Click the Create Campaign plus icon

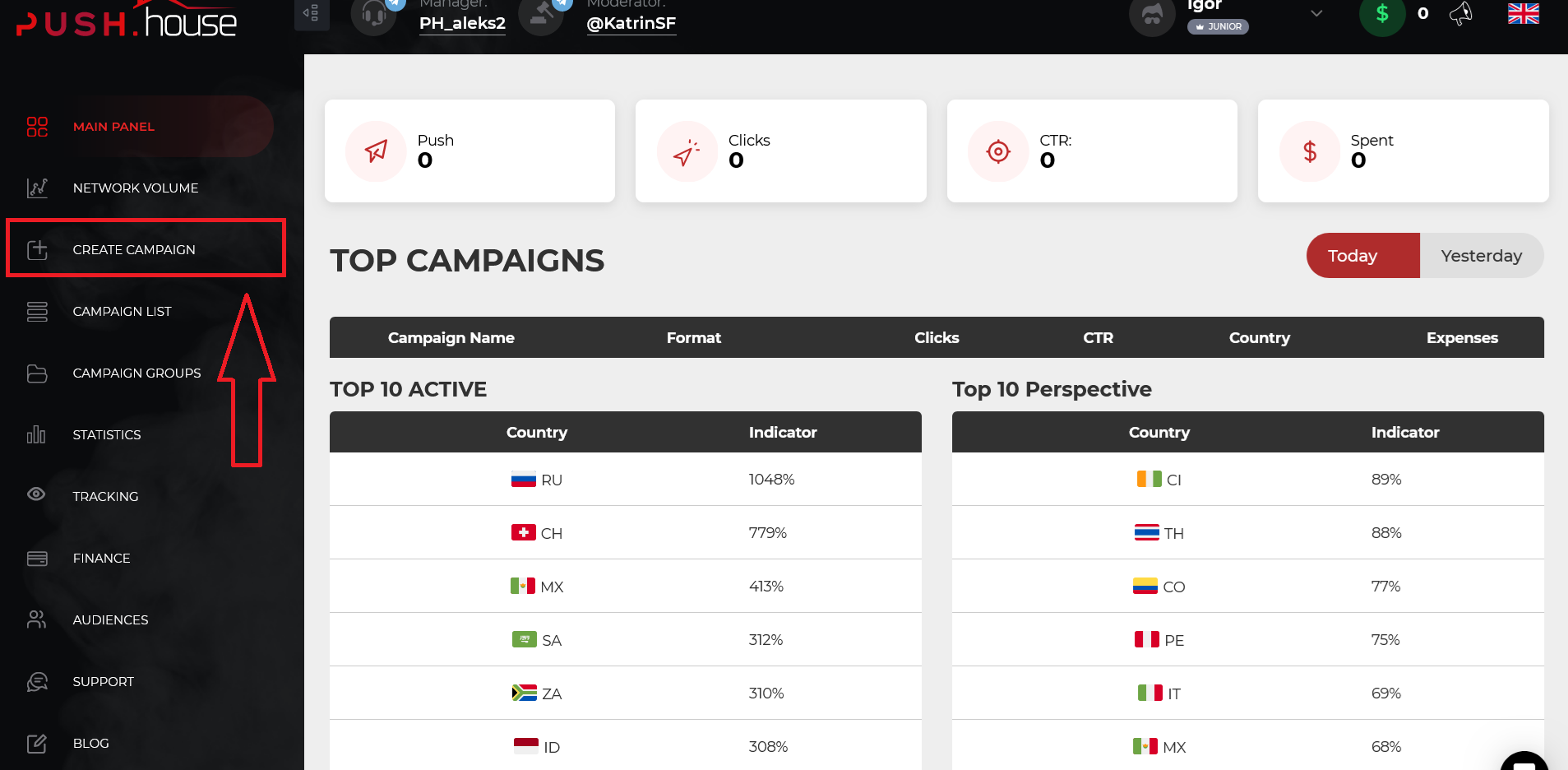pos(37,250)
